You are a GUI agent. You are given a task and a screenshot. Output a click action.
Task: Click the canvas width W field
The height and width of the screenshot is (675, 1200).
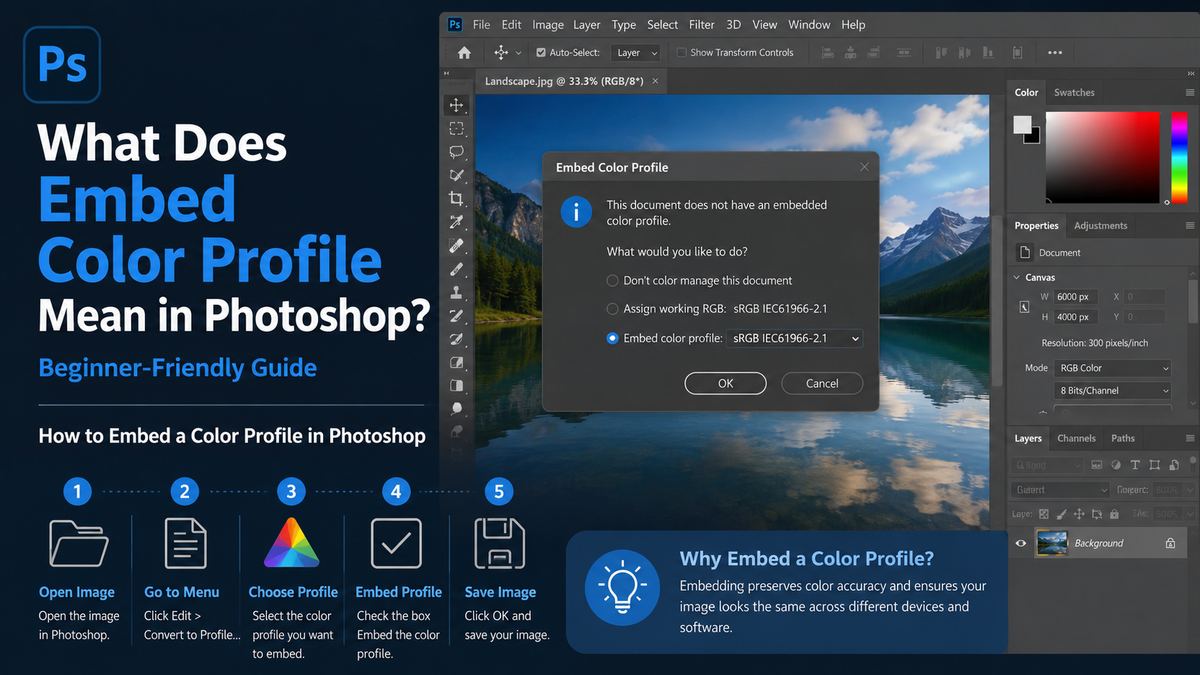(x=1074, y=297)
